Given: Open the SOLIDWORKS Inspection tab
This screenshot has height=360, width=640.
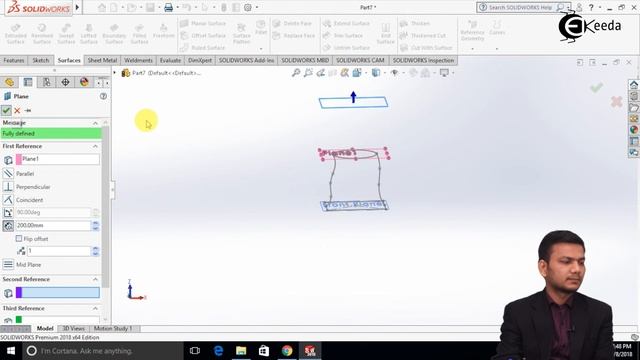Looking at the screenshot, I should pos(423,60).
